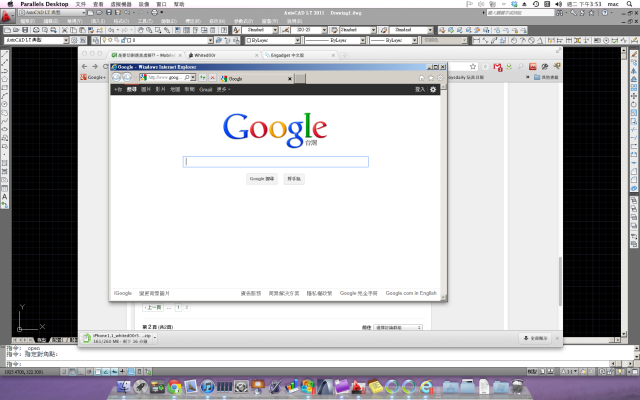
Task: Select the Line draw tool in left toolbar
Action: point(5,54)
